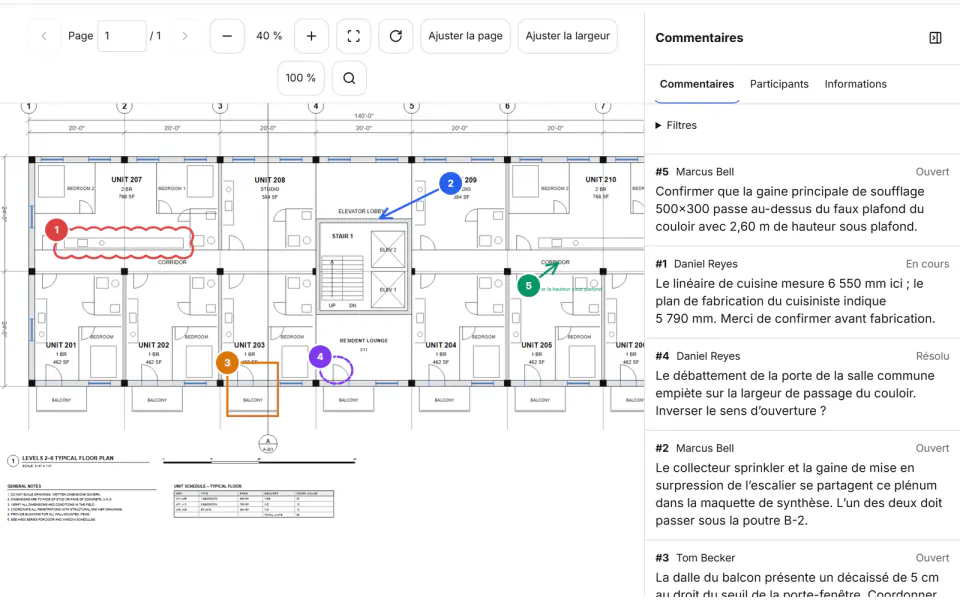Select purple annotation marker 4
The image size is (960, 600).
coord(320,356)
